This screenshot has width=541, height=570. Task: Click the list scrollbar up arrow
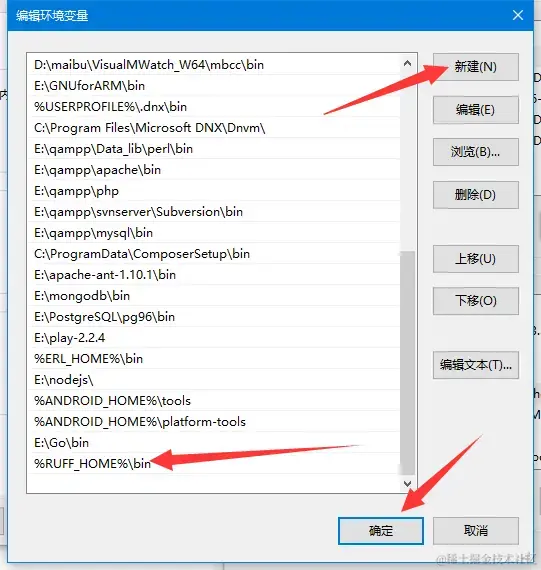point(408,63)
